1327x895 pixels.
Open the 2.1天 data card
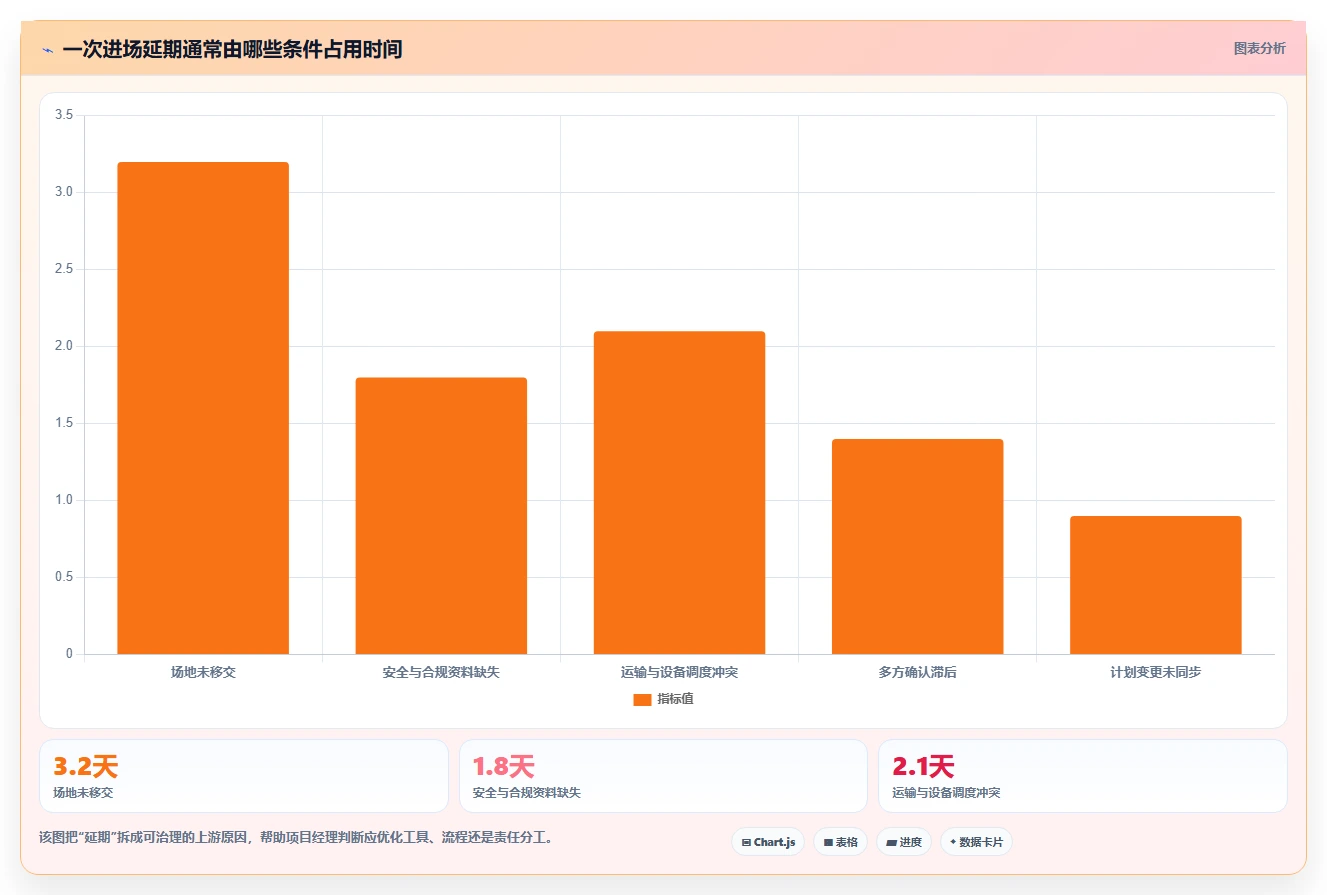coord(1082,776)
